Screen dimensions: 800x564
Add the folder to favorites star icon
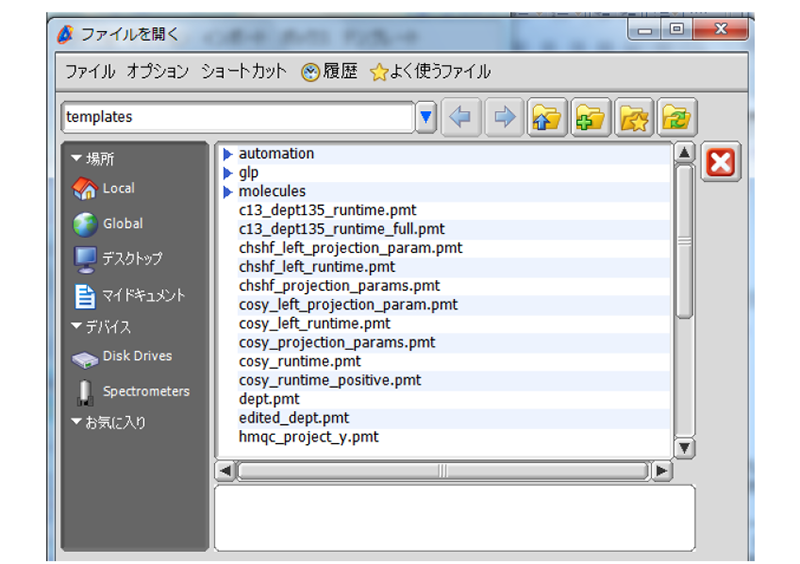tap(634, 117)
